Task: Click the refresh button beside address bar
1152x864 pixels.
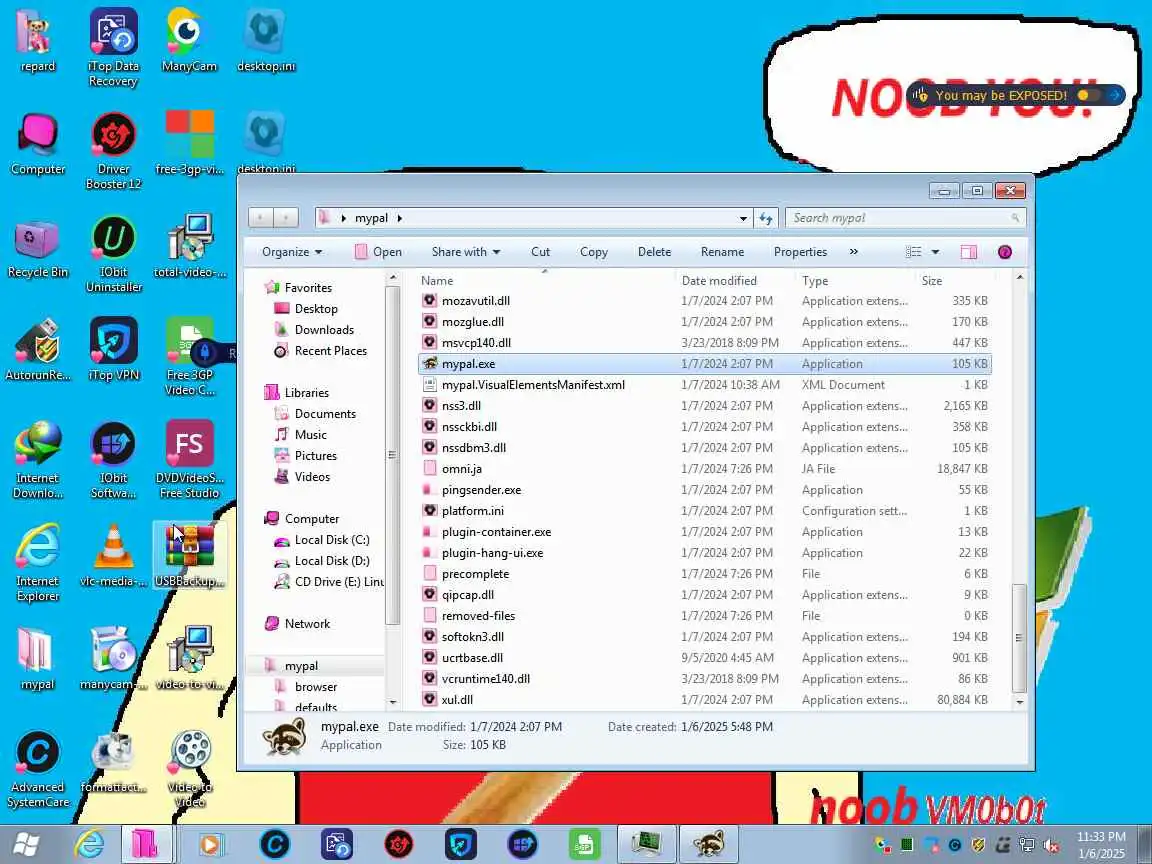Action: [766, 218]
